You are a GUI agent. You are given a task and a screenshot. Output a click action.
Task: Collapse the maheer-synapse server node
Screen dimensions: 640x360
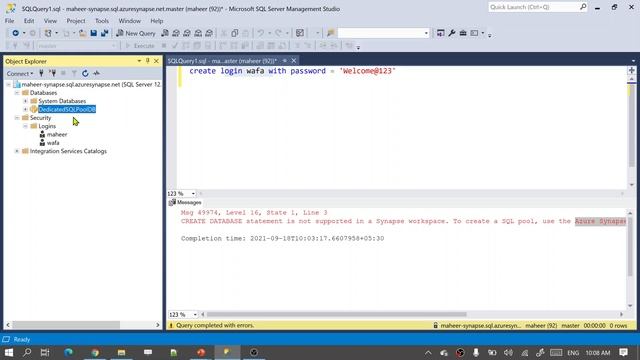[x=9, y=84]
